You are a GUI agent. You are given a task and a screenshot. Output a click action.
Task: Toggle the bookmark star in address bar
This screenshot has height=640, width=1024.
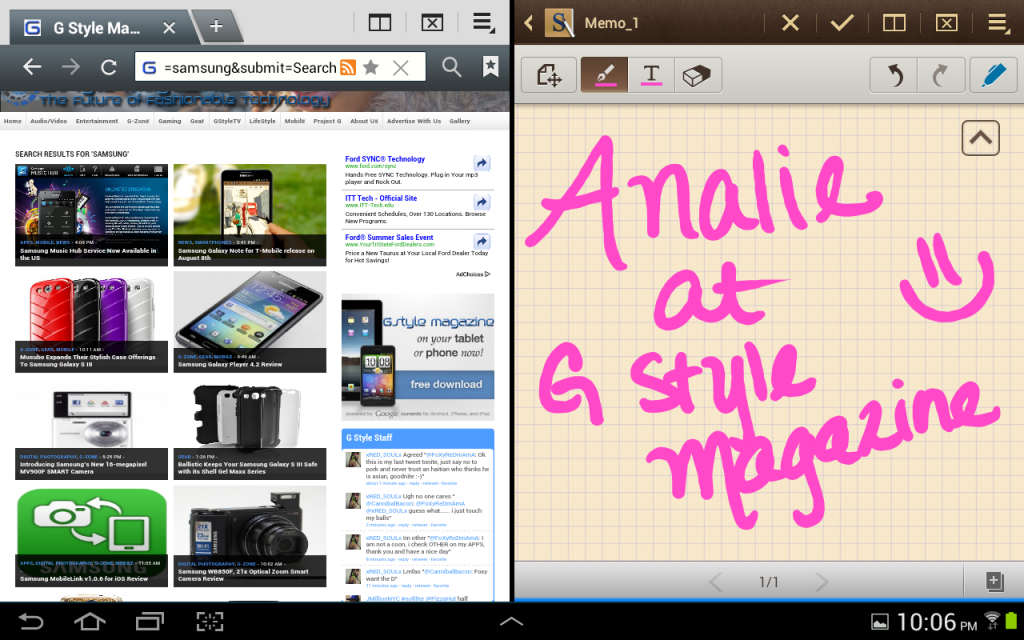click(371, 67)
